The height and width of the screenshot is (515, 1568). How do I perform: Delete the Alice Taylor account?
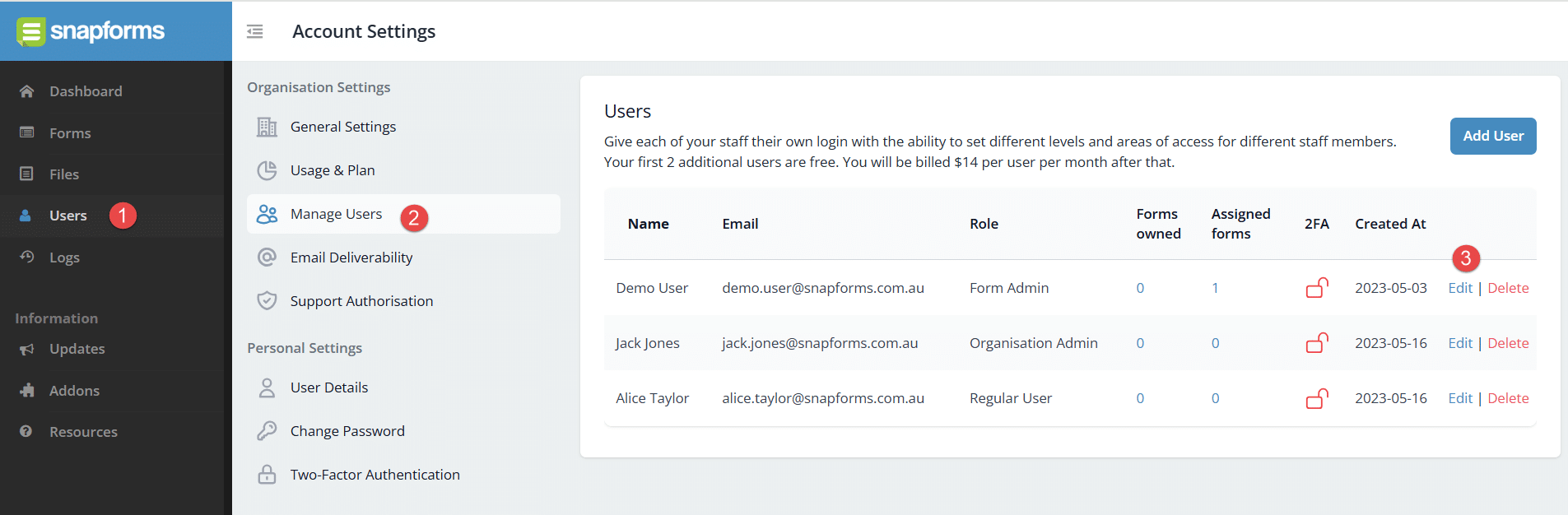(x=1508, y=398)
